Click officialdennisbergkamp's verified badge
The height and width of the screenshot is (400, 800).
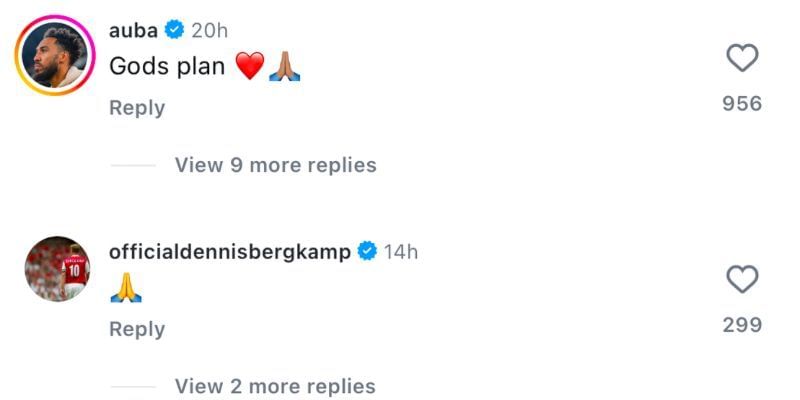click(367, 251)
